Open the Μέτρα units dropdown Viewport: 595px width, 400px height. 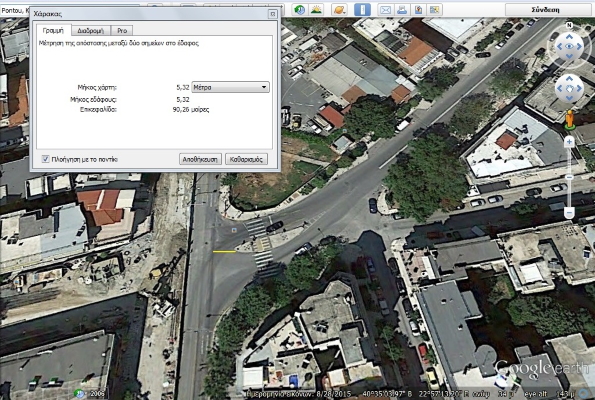pos(230,87)
